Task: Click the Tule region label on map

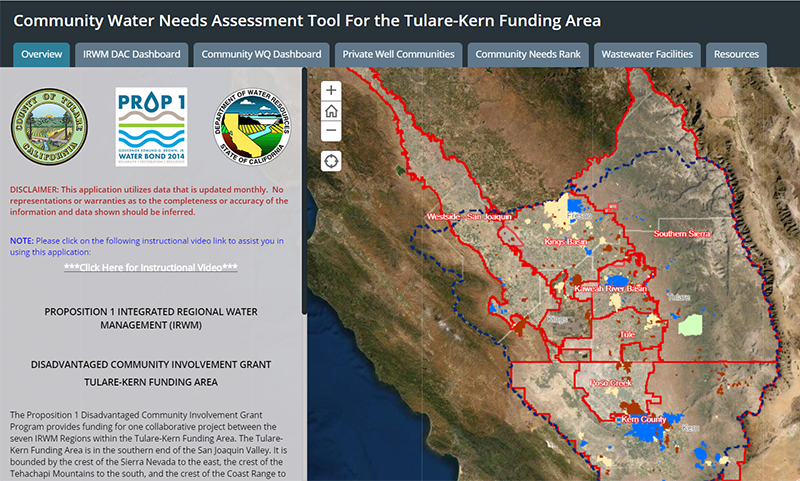Action: tap(627, 335)
